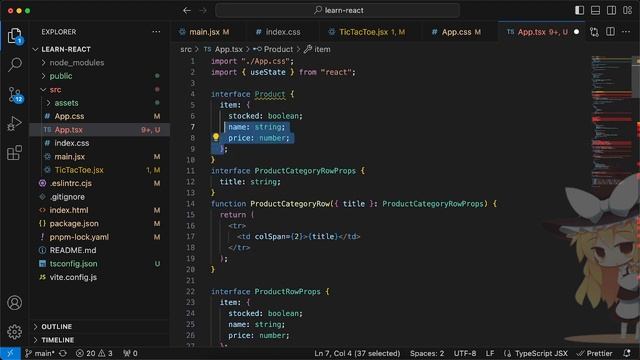Screen dimensions: 640x360
Task: Click the UTF-8 encoding setting
Action: coord(465,353)
